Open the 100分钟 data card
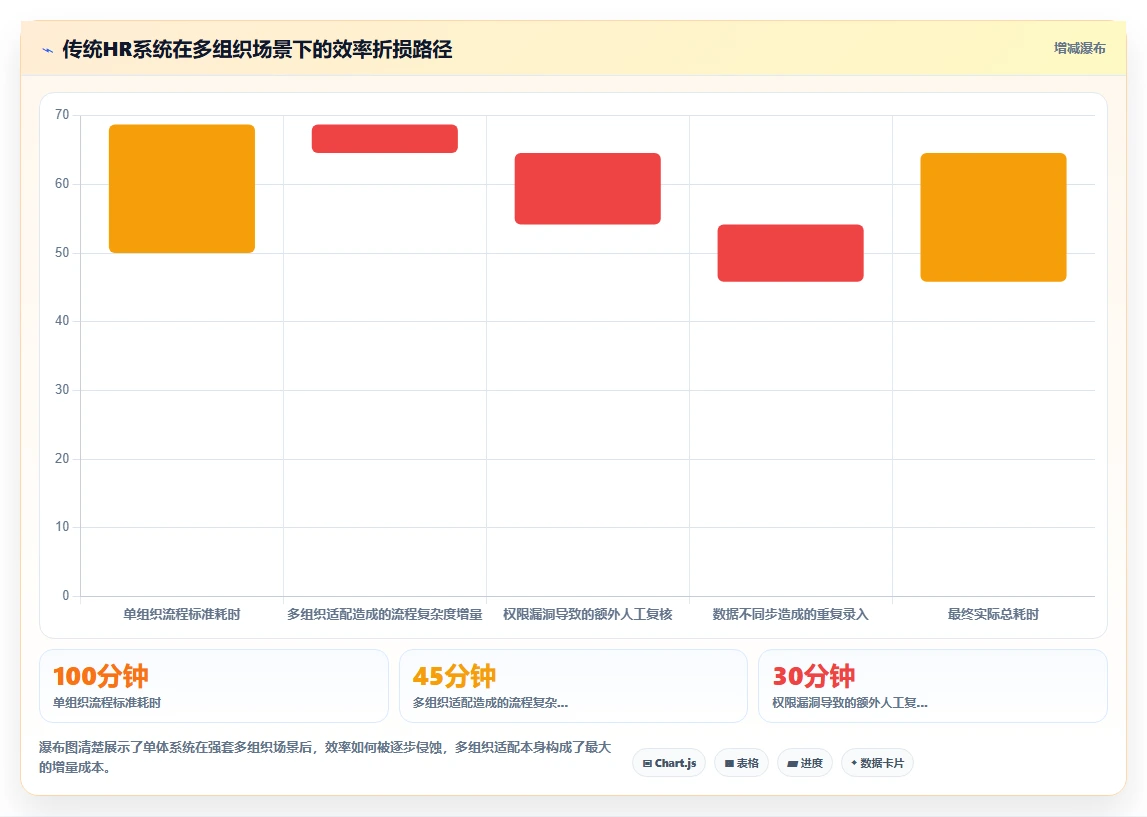The image size is (1147, 817). [x=214, y=686]
